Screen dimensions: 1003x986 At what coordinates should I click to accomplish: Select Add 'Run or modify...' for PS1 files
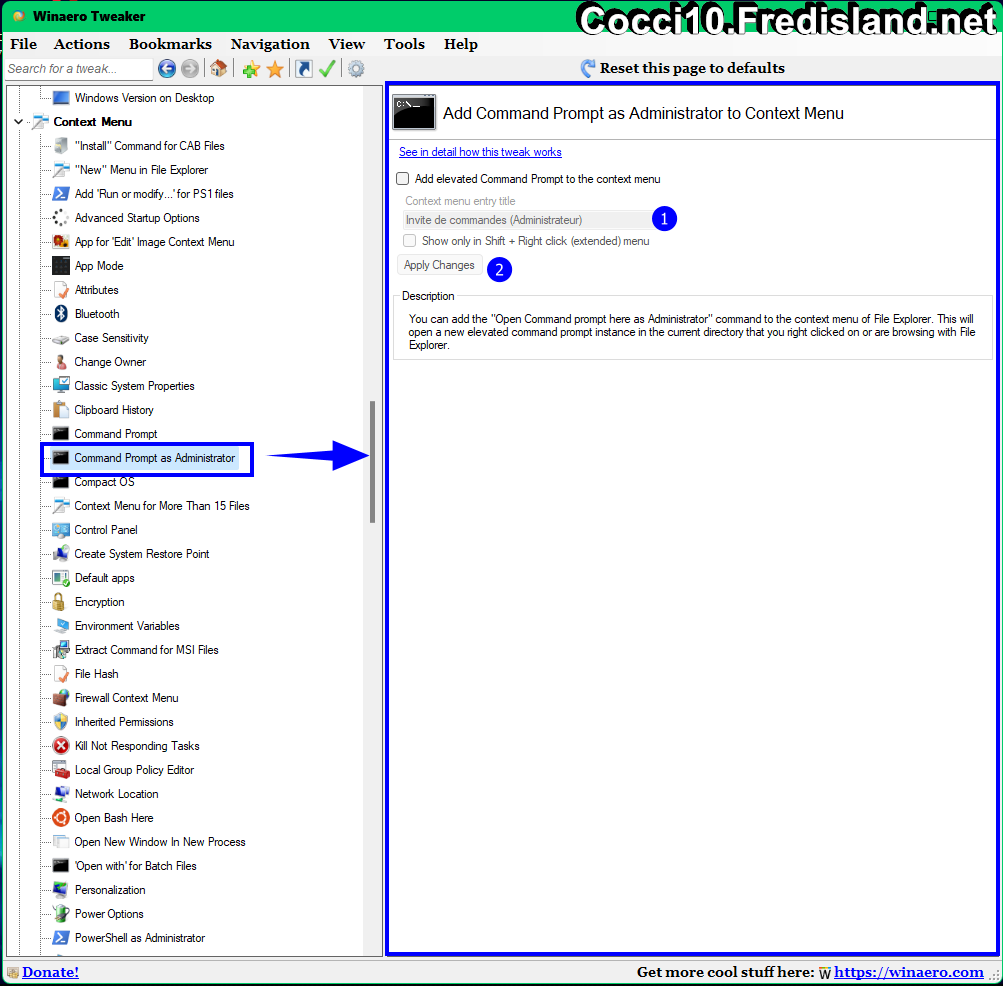154,194
